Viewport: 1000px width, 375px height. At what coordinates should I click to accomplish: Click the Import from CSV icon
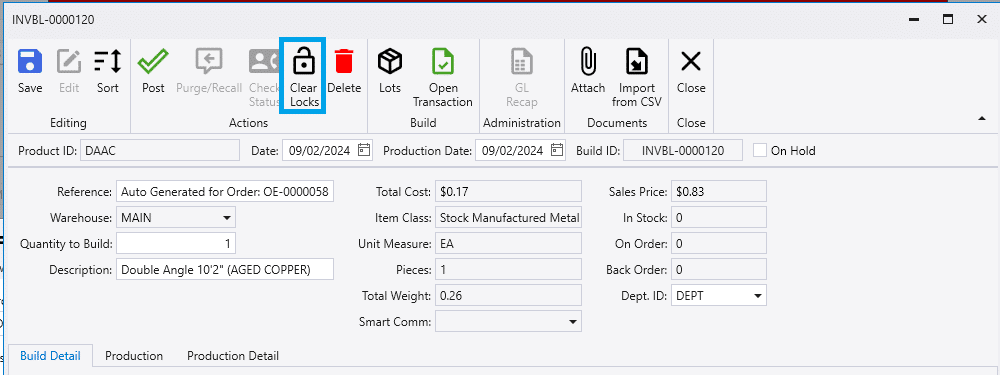tap(636, 62)
